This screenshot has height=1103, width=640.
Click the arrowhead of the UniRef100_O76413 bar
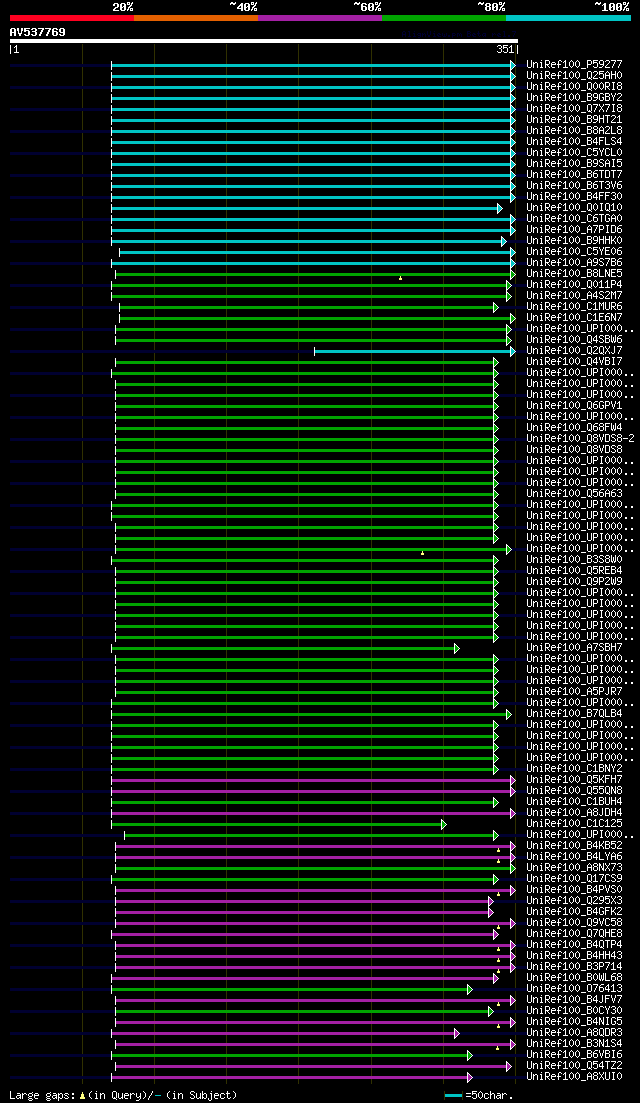469,989
